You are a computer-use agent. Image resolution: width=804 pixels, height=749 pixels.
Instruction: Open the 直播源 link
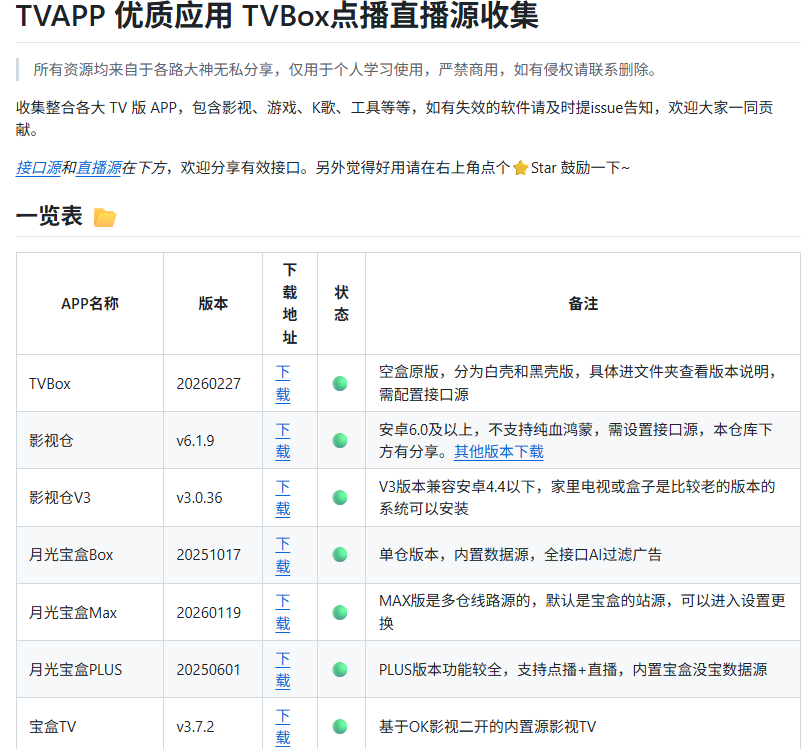point(98,168)
